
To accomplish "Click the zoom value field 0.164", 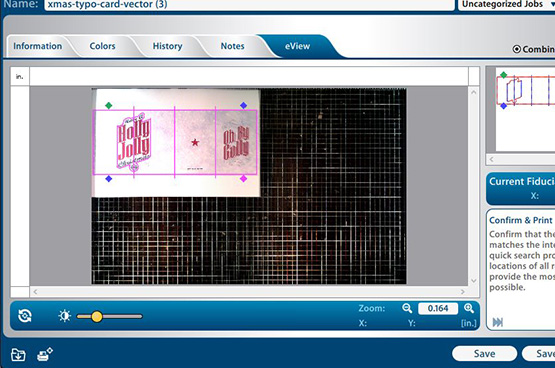I will coord(438,309).
